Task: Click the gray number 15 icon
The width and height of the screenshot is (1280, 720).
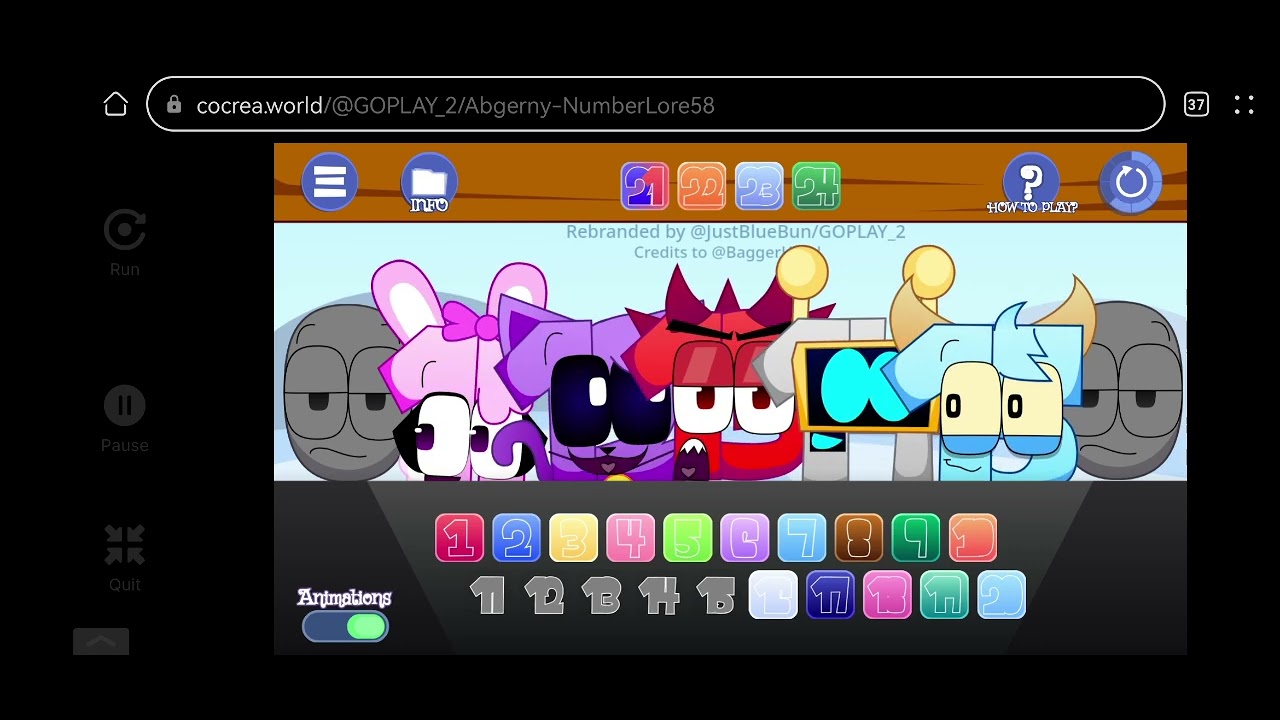Action: pos(716,596)
